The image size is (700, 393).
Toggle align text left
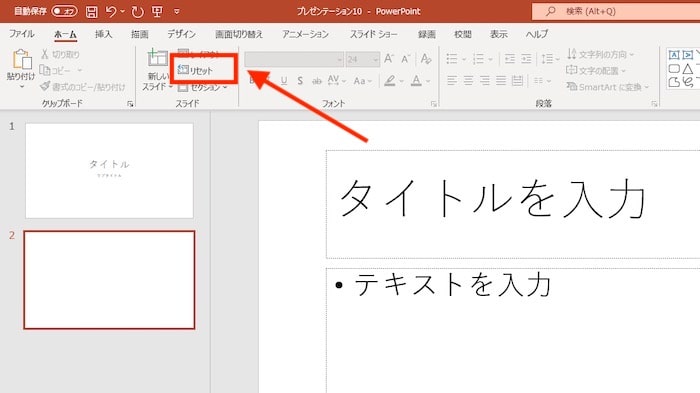coord(452,81)
